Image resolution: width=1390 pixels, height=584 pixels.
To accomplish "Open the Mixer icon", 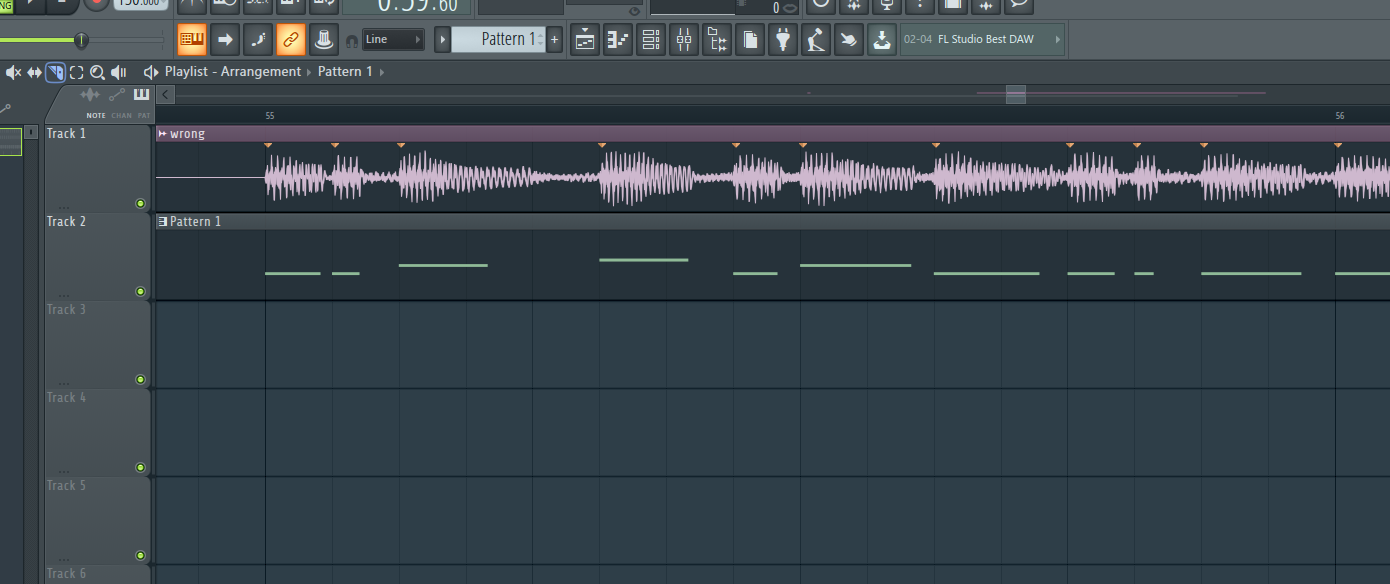I will [x=684, y=40].
